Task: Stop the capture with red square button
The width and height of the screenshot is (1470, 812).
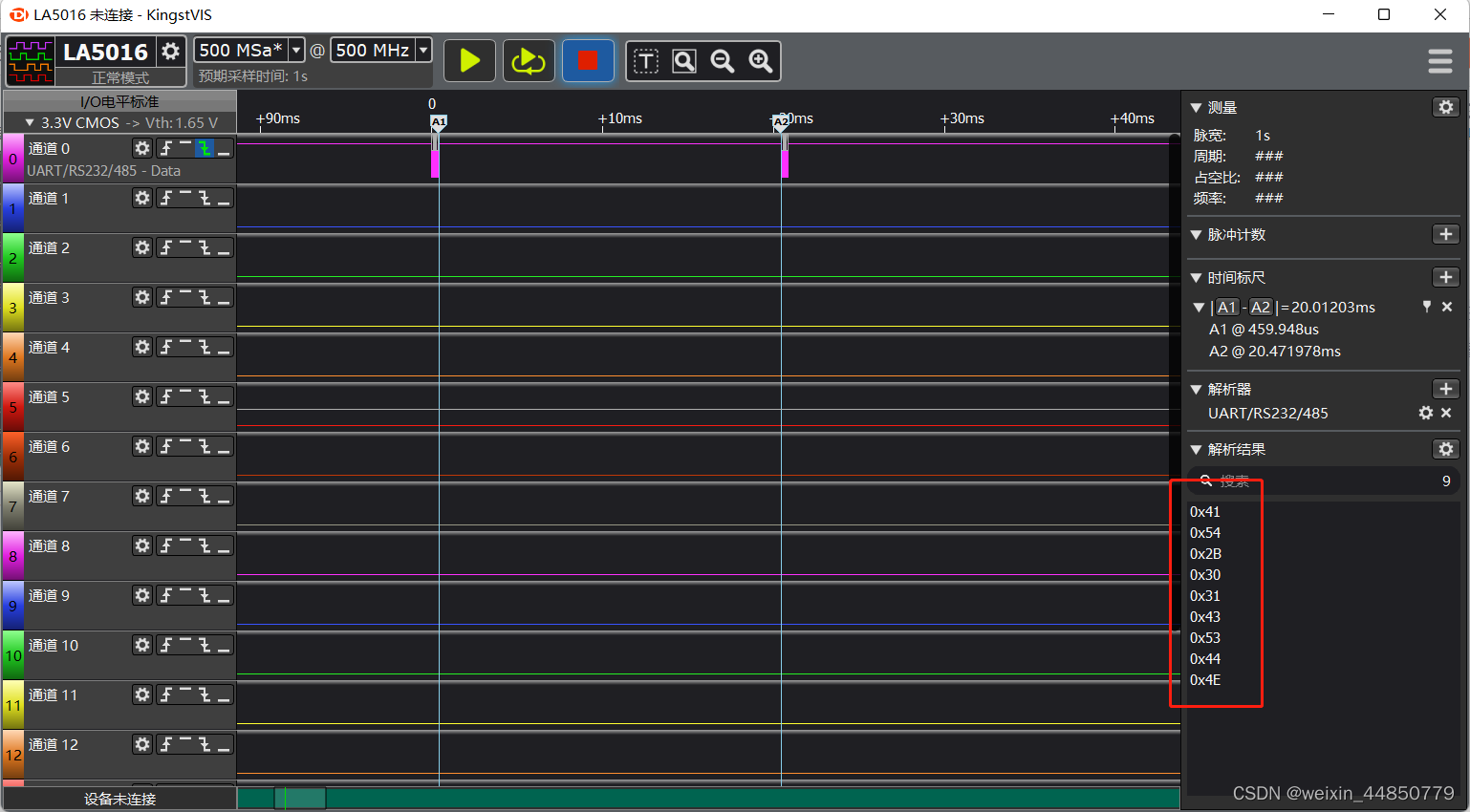Action: [588, 61]
